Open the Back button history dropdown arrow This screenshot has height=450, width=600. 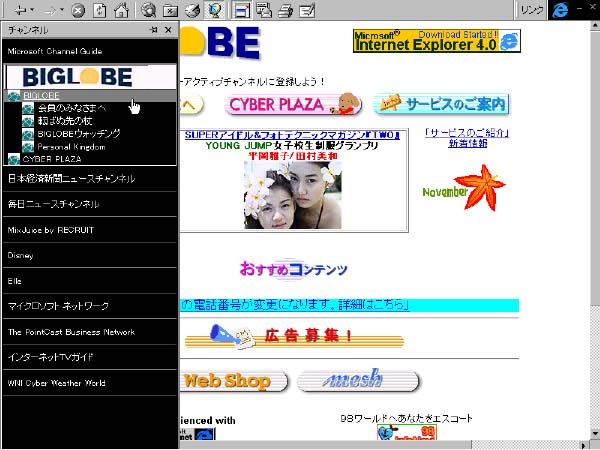point(32,10)
